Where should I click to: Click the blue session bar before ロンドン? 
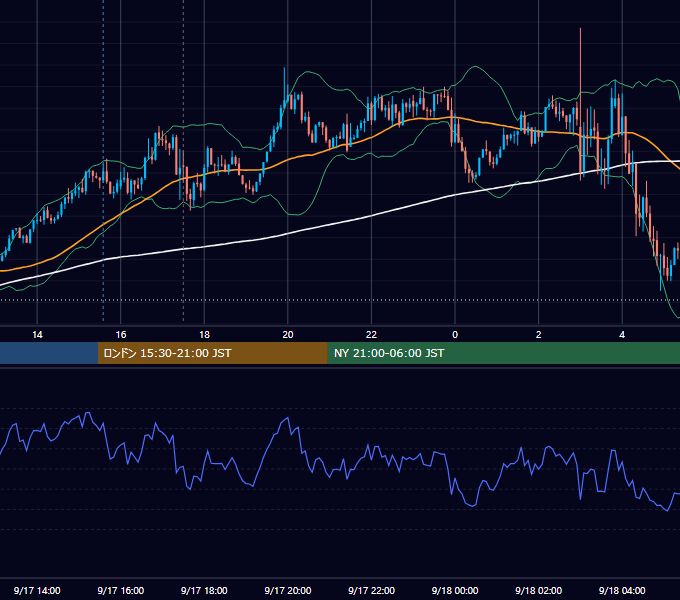[49, 353]
